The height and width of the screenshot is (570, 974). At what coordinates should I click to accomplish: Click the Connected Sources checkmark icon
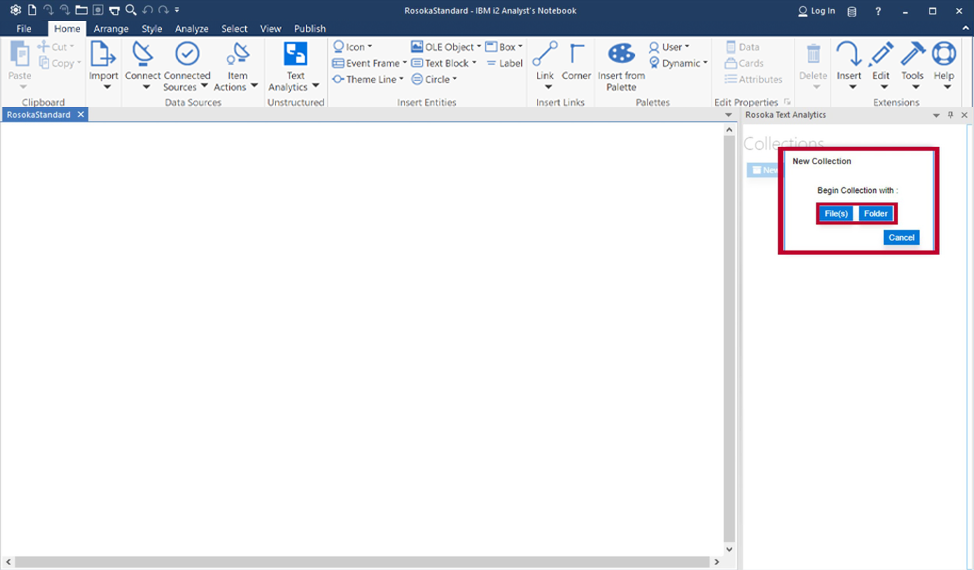pos(187,54)
